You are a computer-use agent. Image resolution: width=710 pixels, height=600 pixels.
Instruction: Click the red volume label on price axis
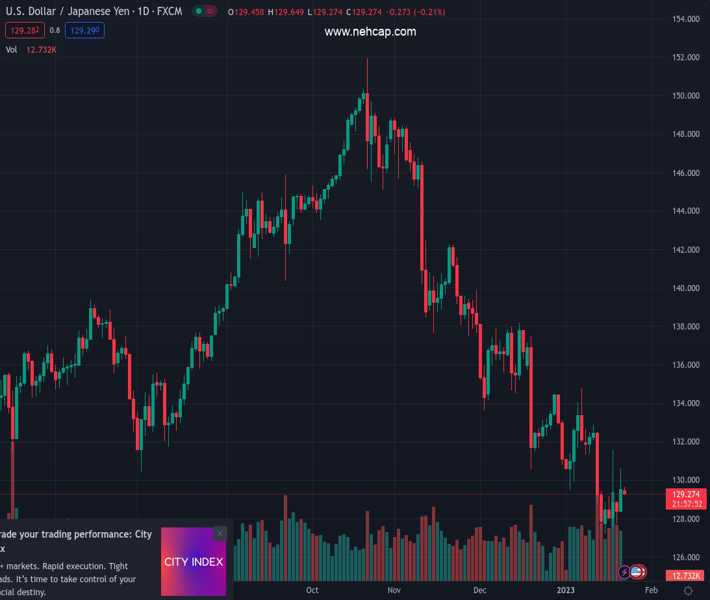click(x=686, y=576)
